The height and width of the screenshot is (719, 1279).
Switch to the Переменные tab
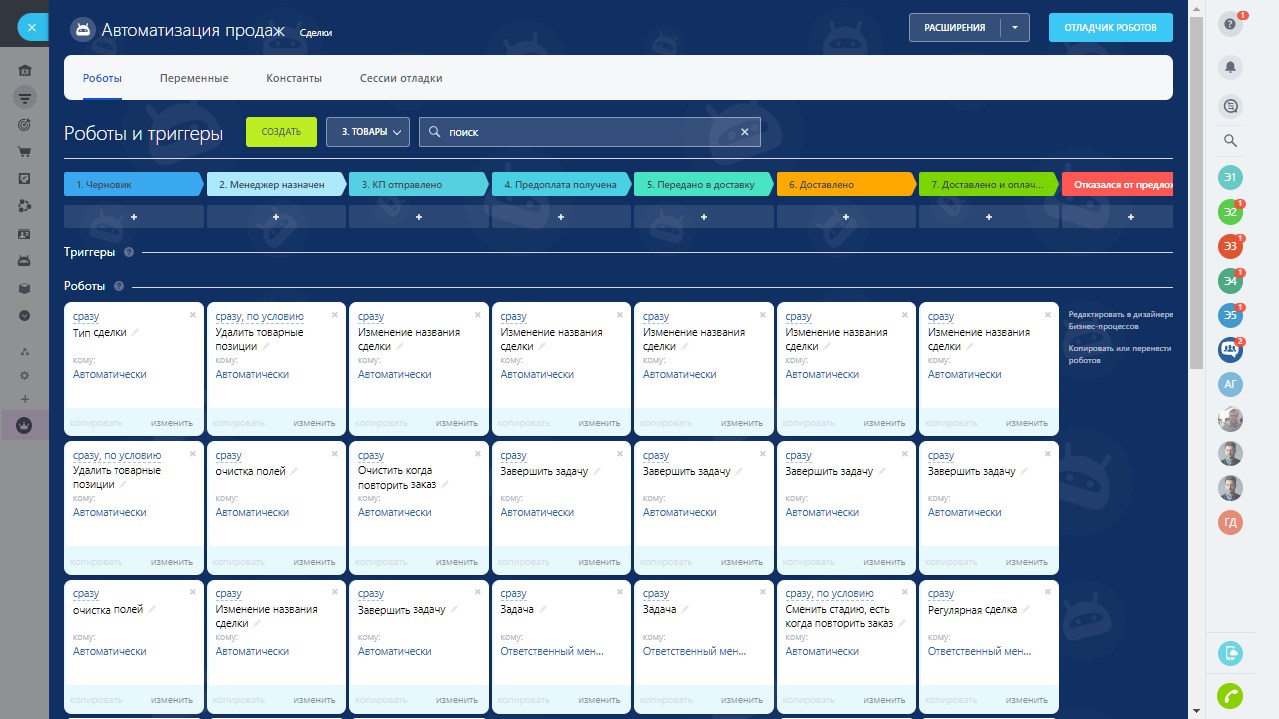(194, 78)
